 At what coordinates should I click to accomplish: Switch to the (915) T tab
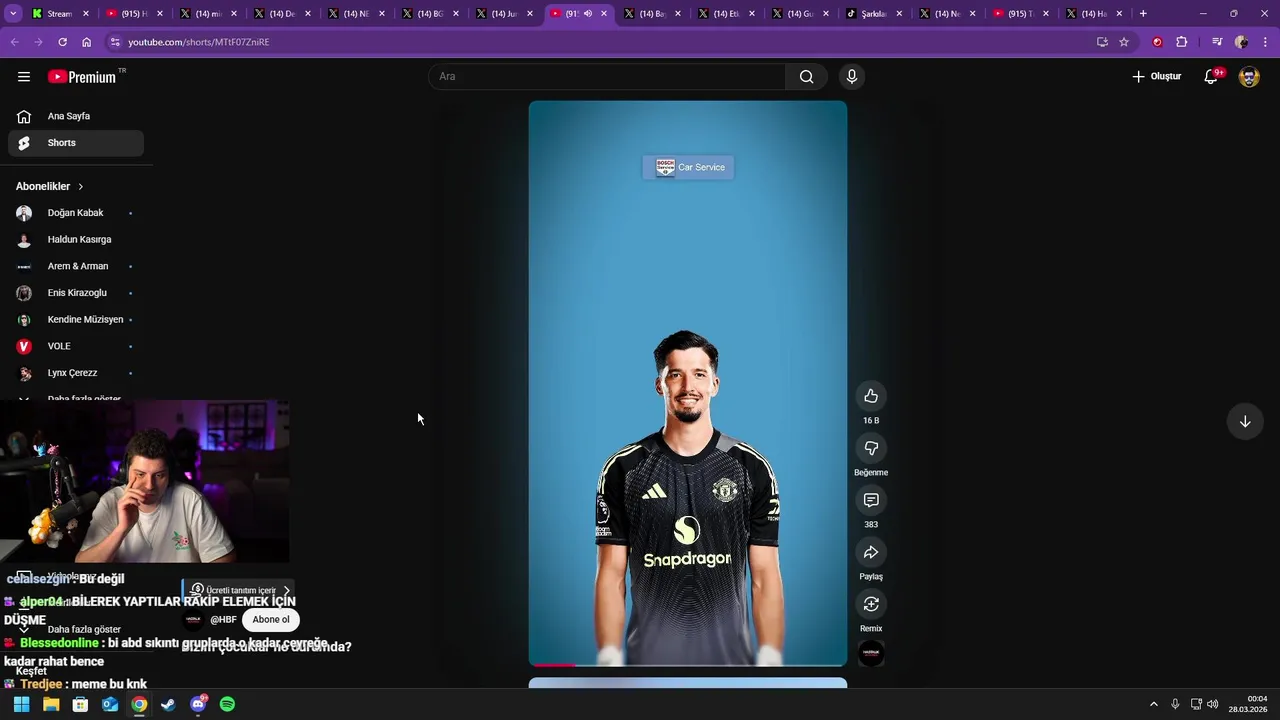[x=1020, y=14]
